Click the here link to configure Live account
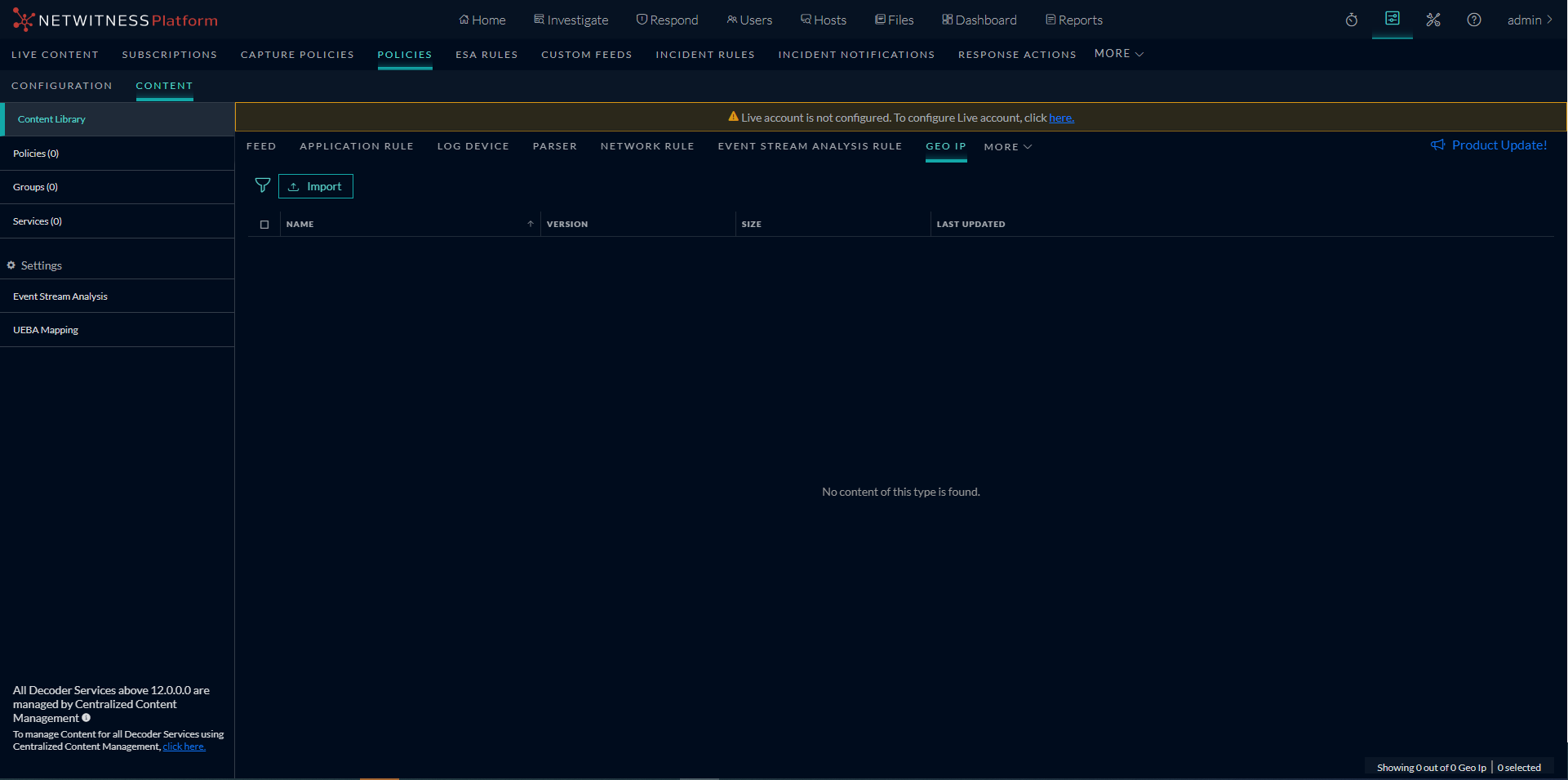The image size is (1568, 780). click(x=1060, y=118)
